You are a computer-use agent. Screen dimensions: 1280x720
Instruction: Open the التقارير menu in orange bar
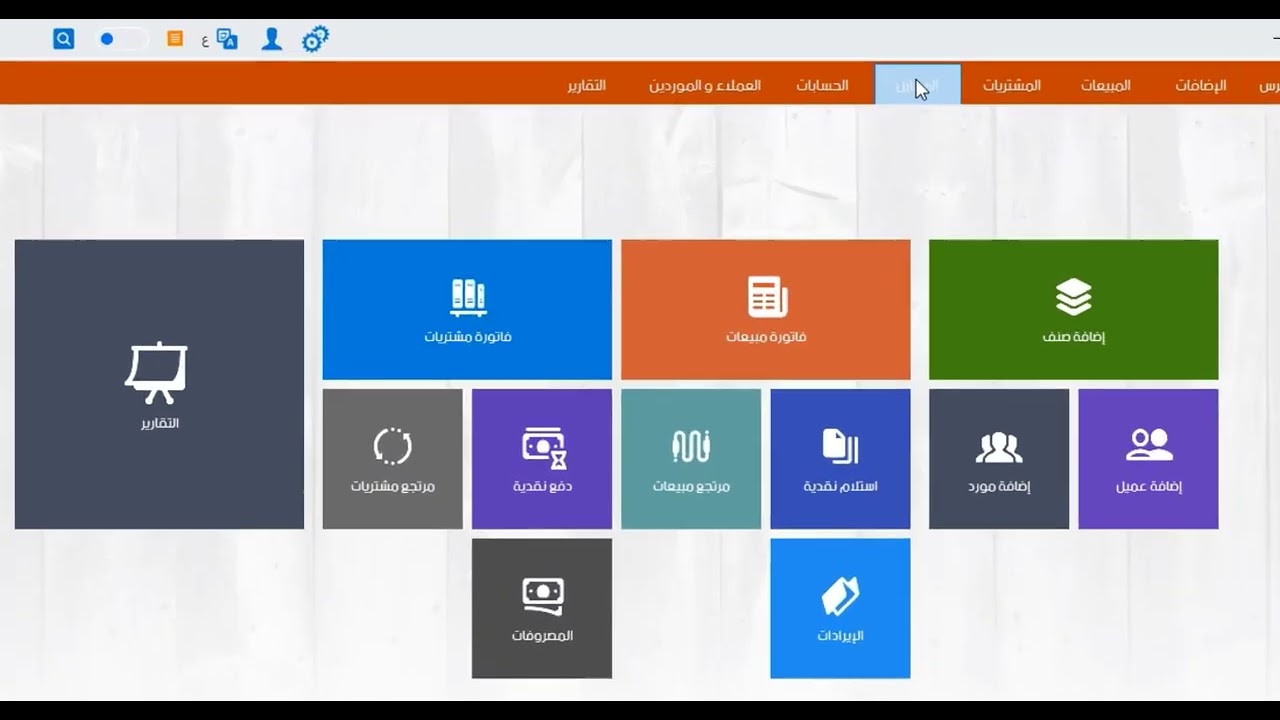tap(587, 85)
